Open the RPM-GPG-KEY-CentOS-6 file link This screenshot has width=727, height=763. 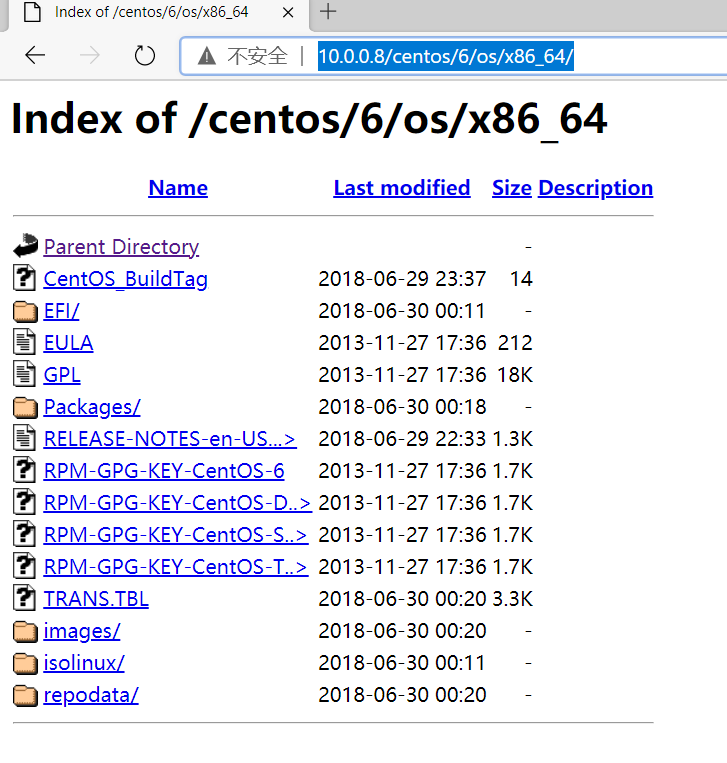click(164, 471)
